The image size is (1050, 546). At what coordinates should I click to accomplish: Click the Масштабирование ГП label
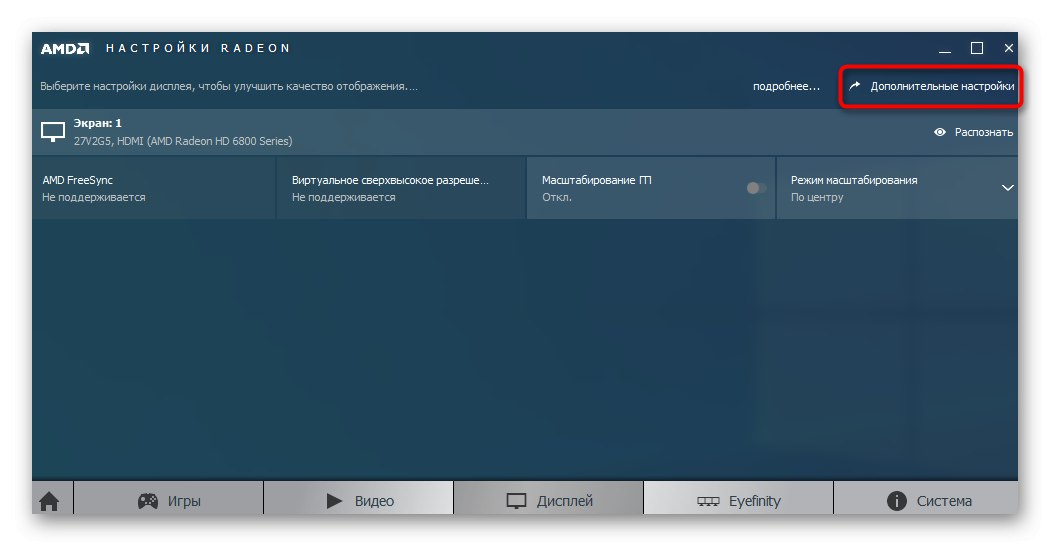point(597,180)
